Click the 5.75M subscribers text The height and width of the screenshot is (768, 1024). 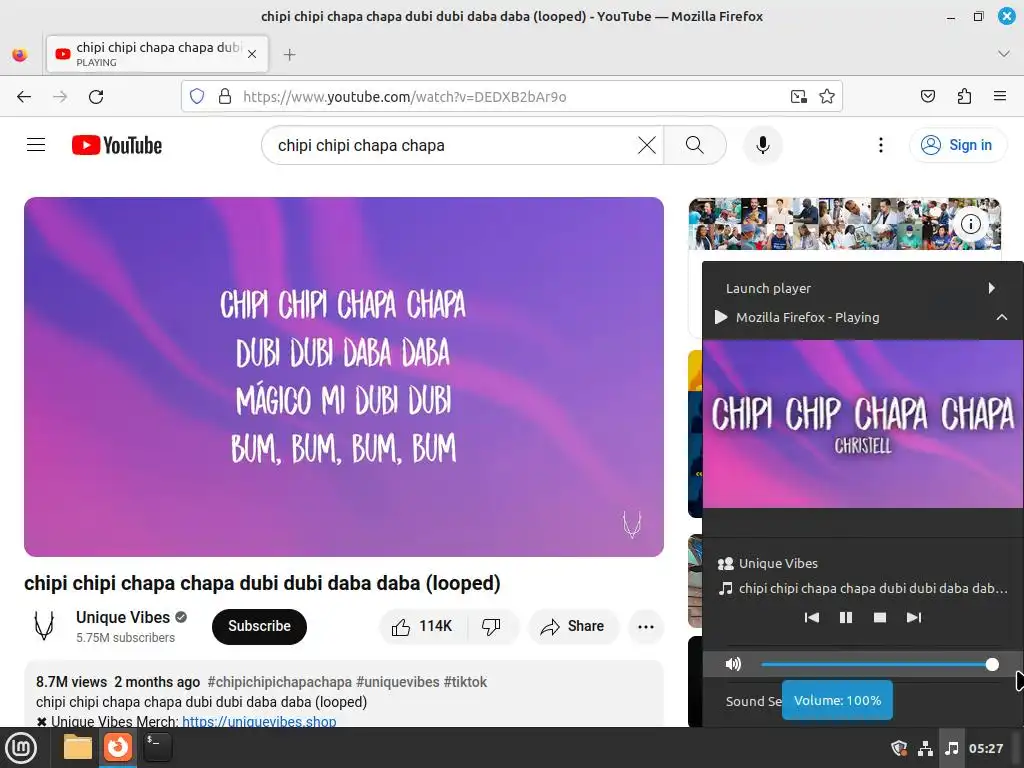pos(125,638)
